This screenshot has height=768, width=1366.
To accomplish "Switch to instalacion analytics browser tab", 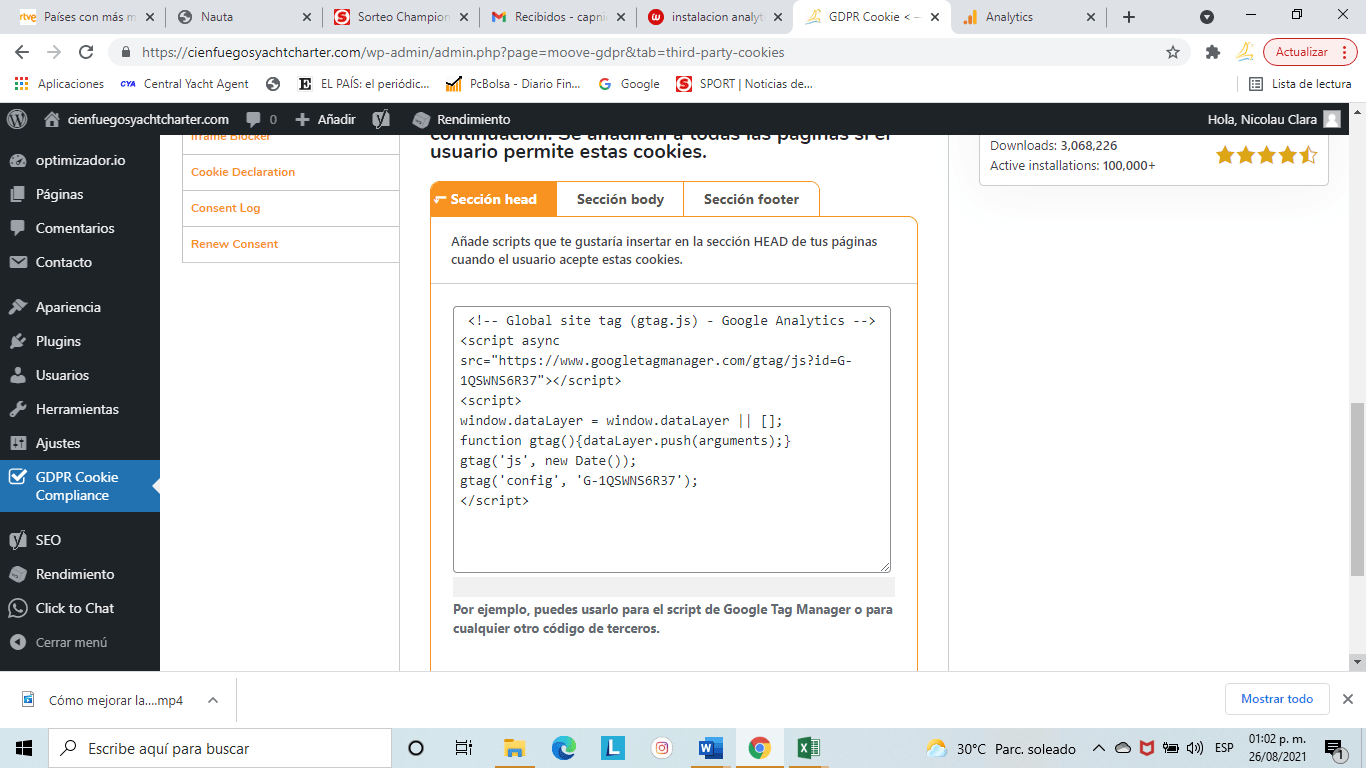I will tap(715, 17).
